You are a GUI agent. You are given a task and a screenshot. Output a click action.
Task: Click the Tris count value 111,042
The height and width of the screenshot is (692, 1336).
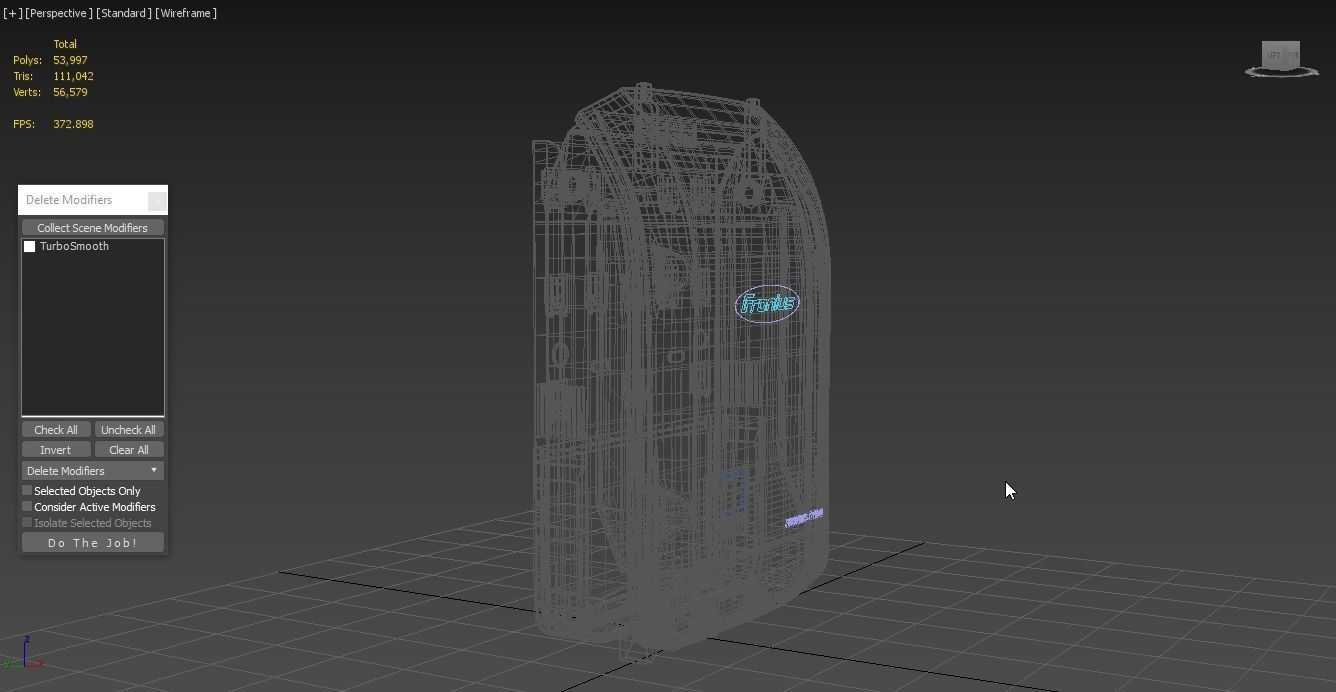point(73,76)
